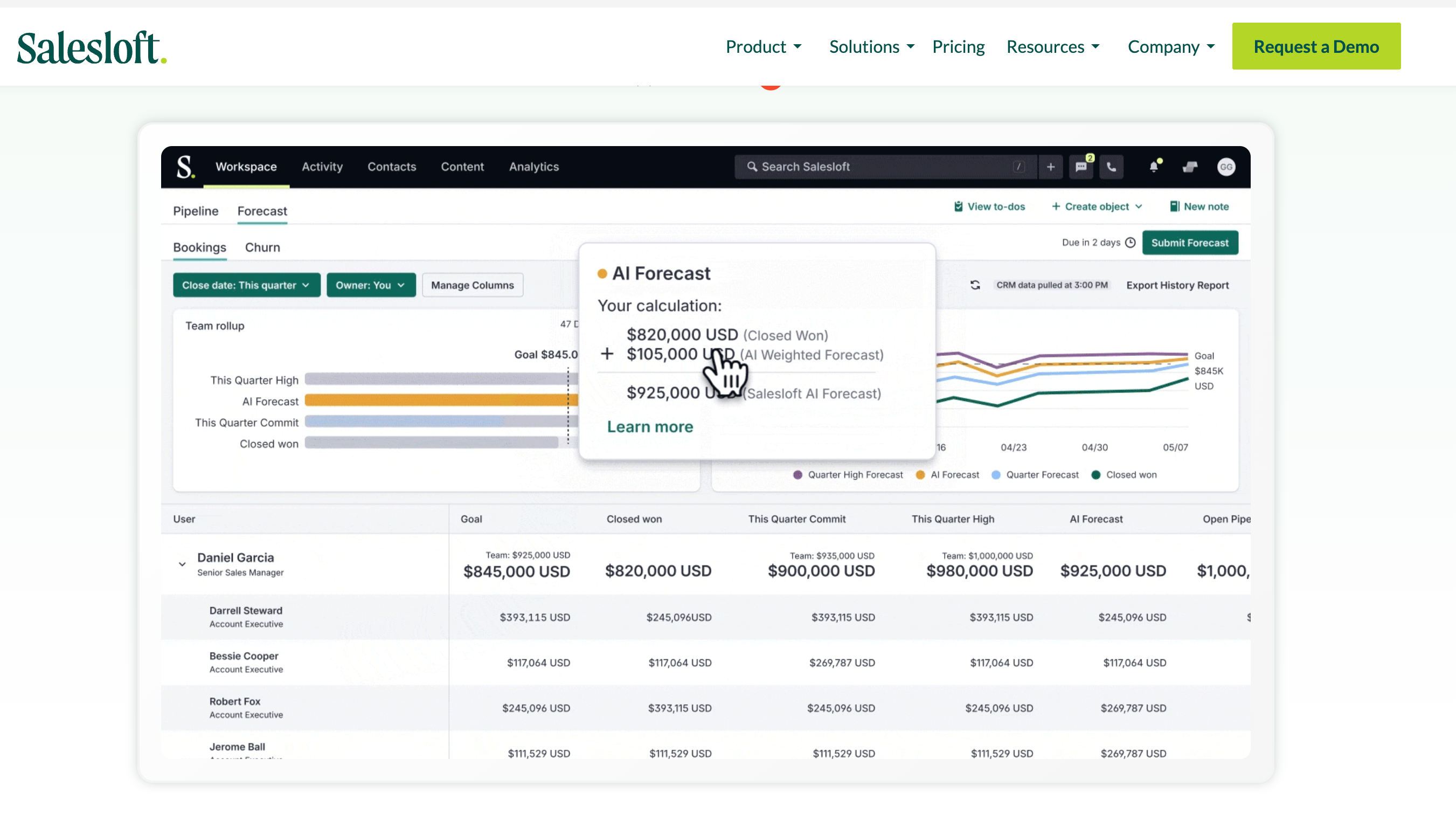
Task: Select the Churn sub-tab
Action: tap(262, 247)
